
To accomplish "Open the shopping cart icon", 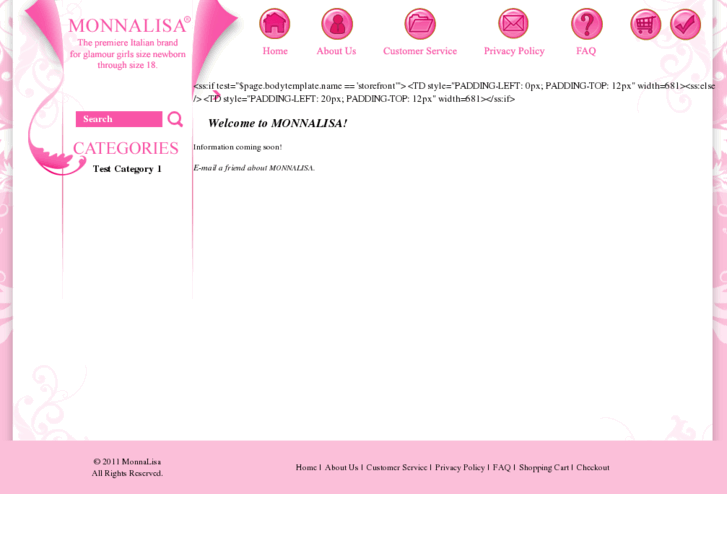I will point(645,24).
